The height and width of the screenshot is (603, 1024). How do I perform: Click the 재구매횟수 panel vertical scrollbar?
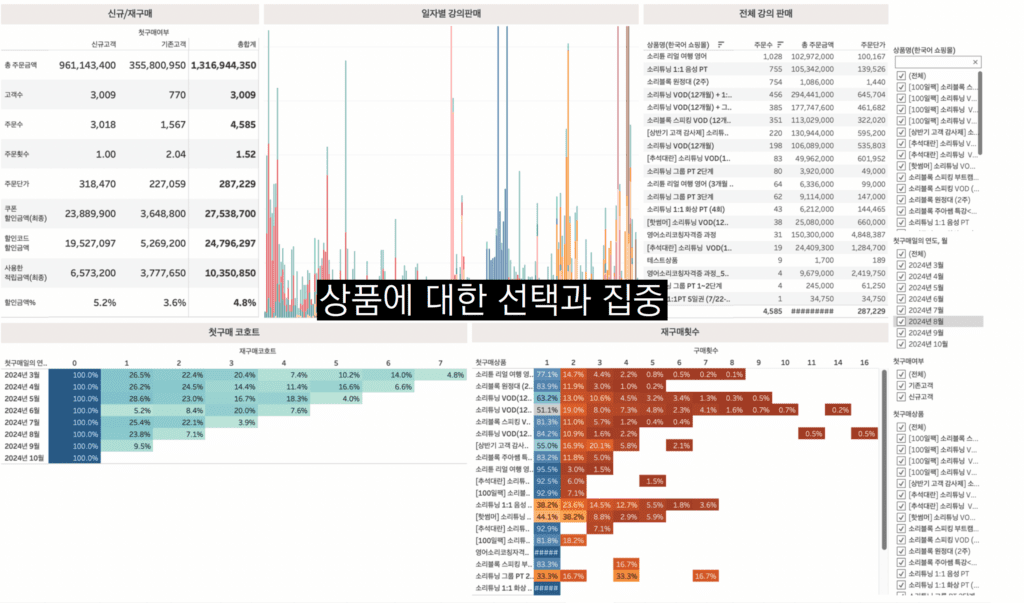884,460
